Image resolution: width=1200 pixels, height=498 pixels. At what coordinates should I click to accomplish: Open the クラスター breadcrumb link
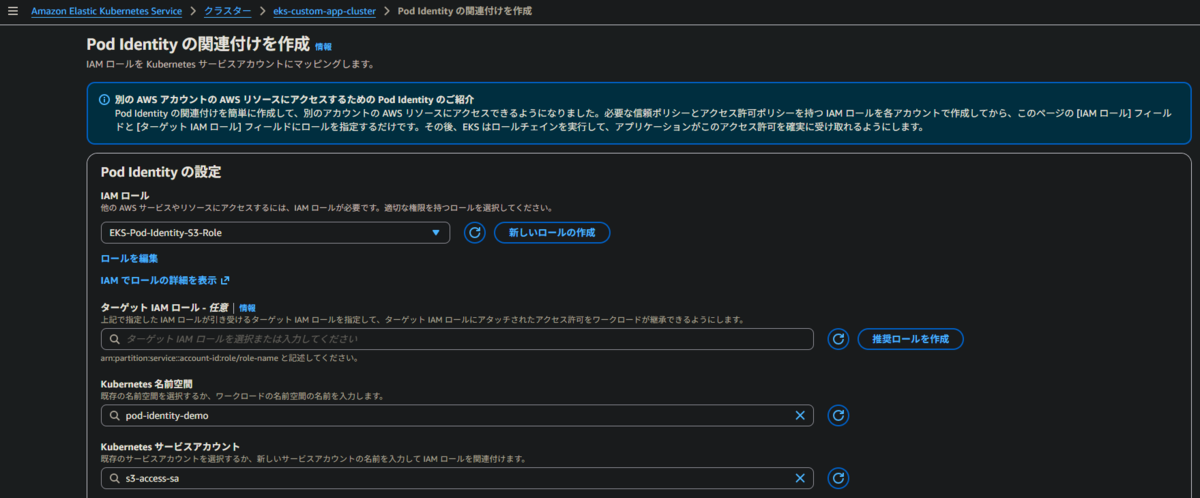point(229,11)
